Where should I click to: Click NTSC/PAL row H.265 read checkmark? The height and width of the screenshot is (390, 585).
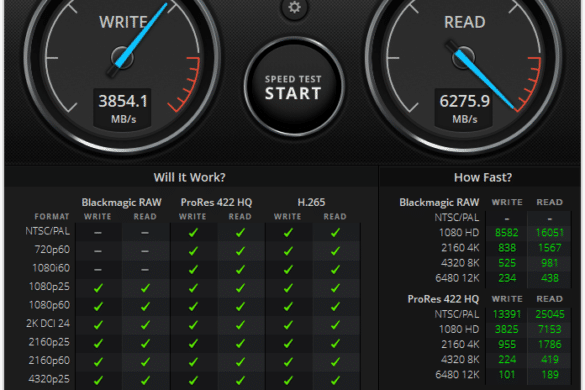click(335, 233)
